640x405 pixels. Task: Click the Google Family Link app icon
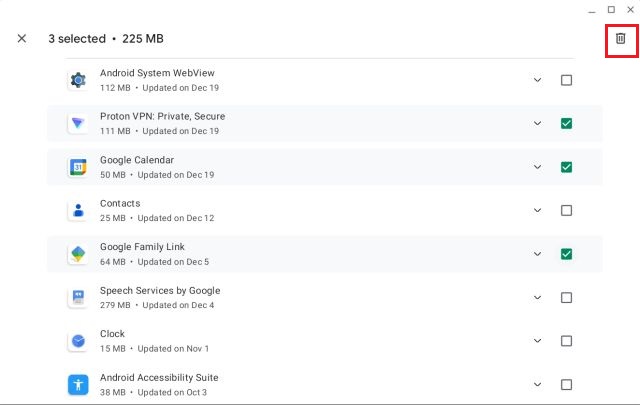(x=78, y=254)
